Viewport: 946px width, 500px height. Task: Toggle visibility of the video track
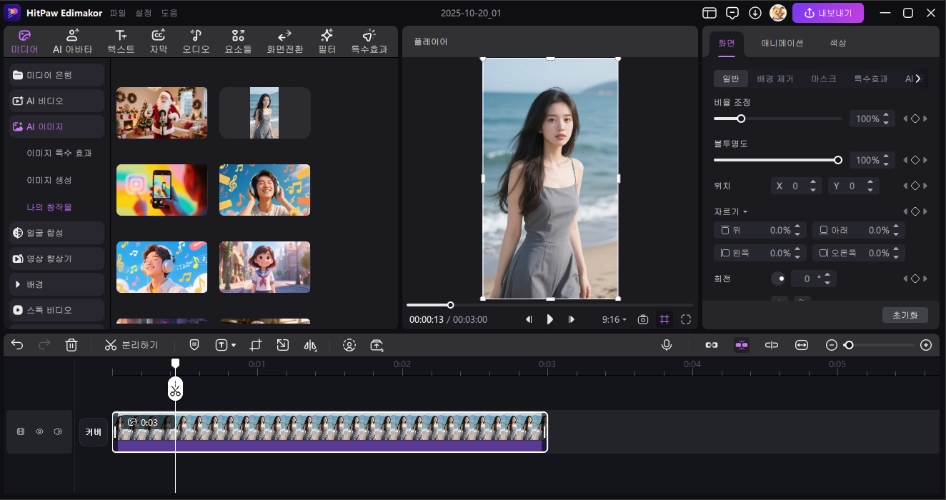tap(39, 431)
